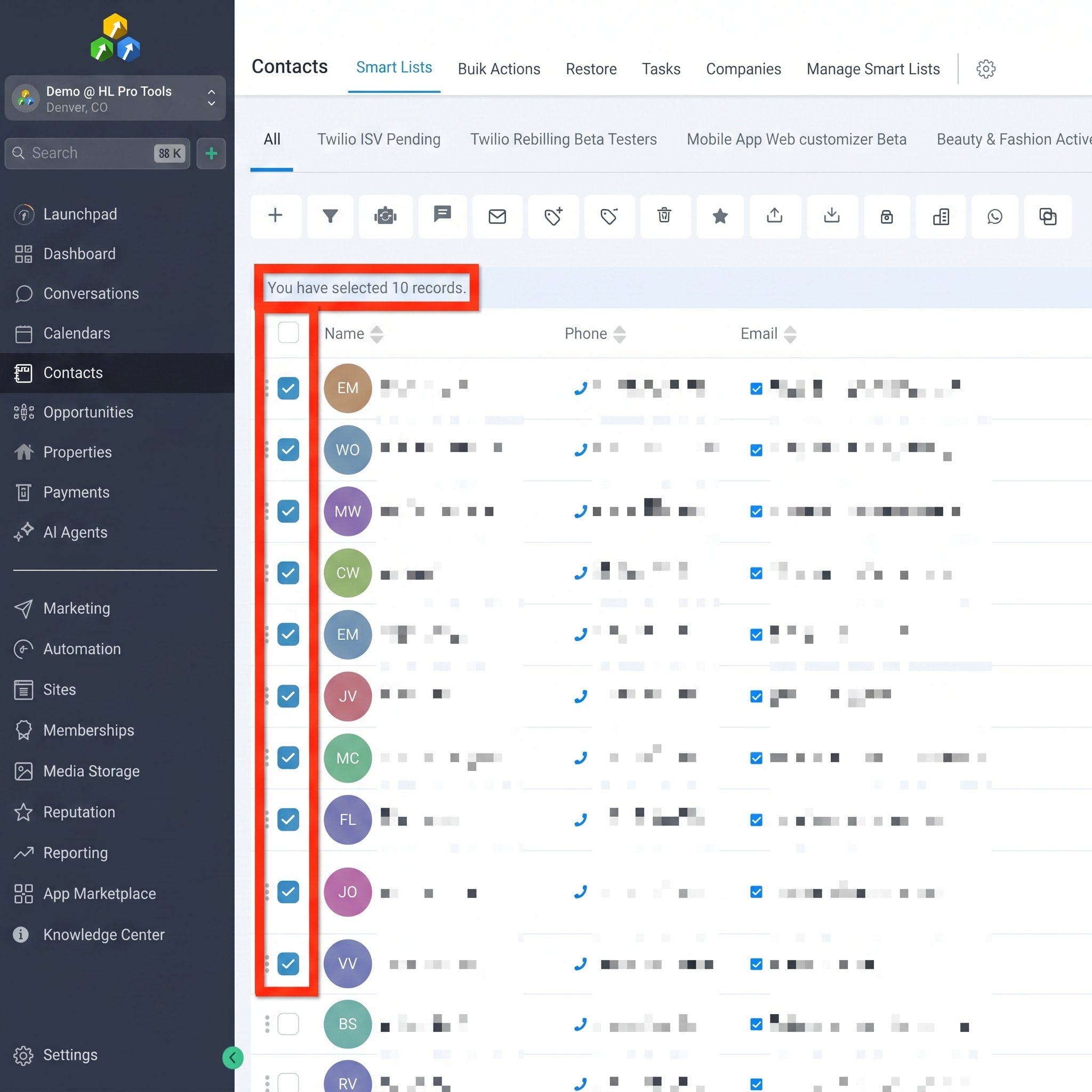
Task: Send a review request with the star icon
Action: pyautogui.click(x=720, y=216)
